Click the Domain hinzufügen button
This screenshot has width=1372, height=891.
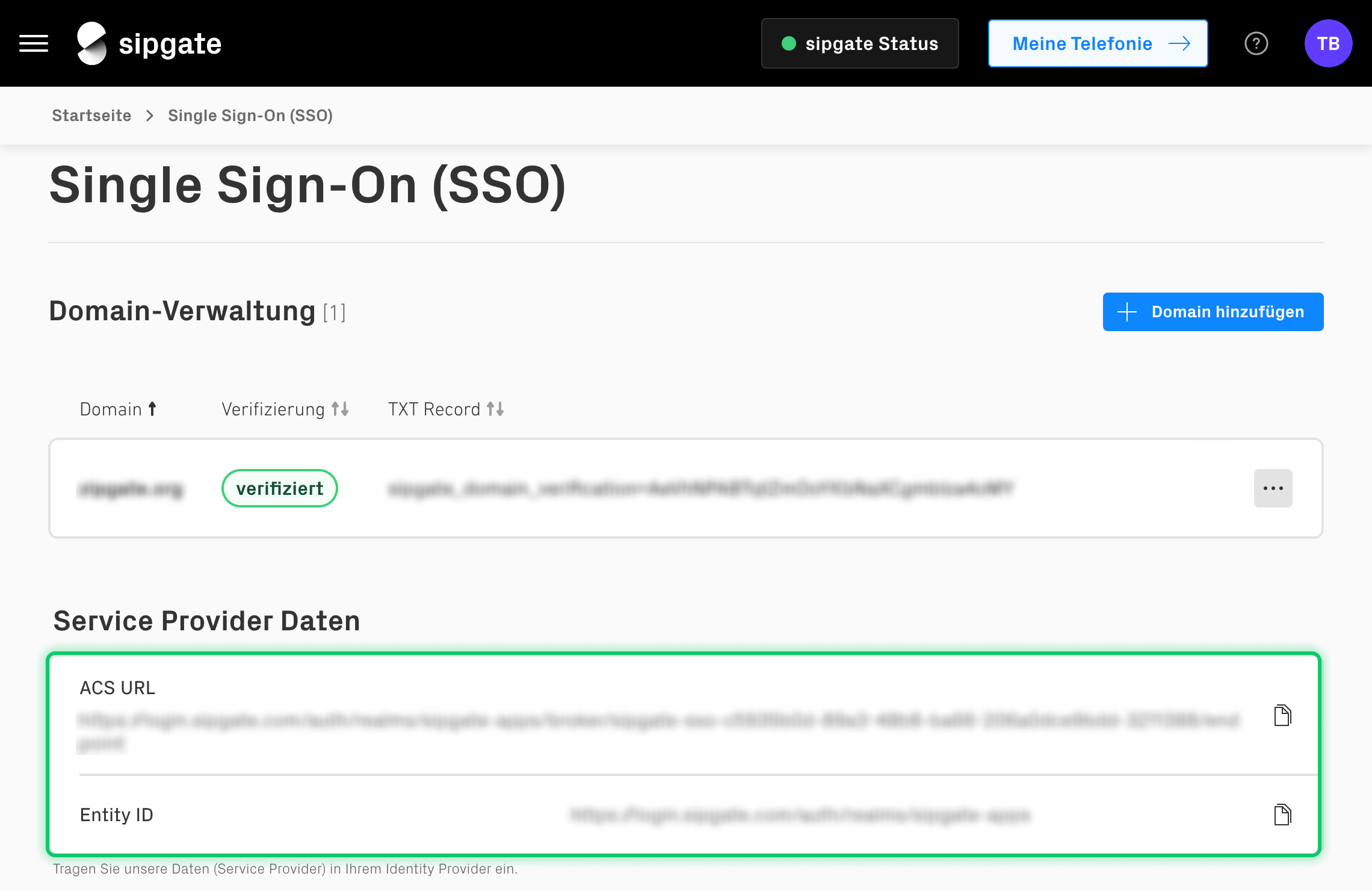pos(1213,312)
